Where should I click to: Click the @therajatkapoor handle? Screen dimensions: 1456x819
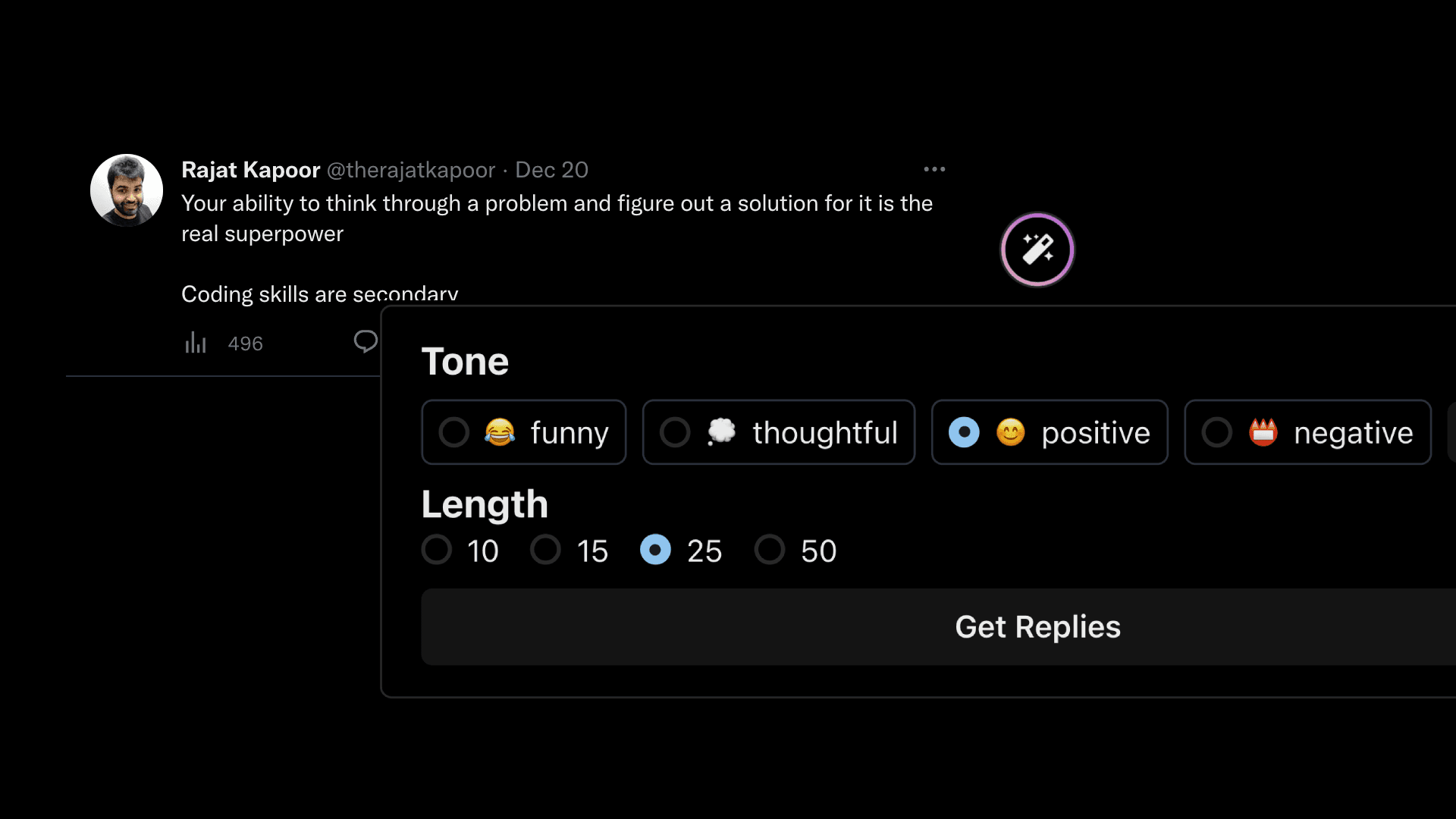tap(410, 170)
